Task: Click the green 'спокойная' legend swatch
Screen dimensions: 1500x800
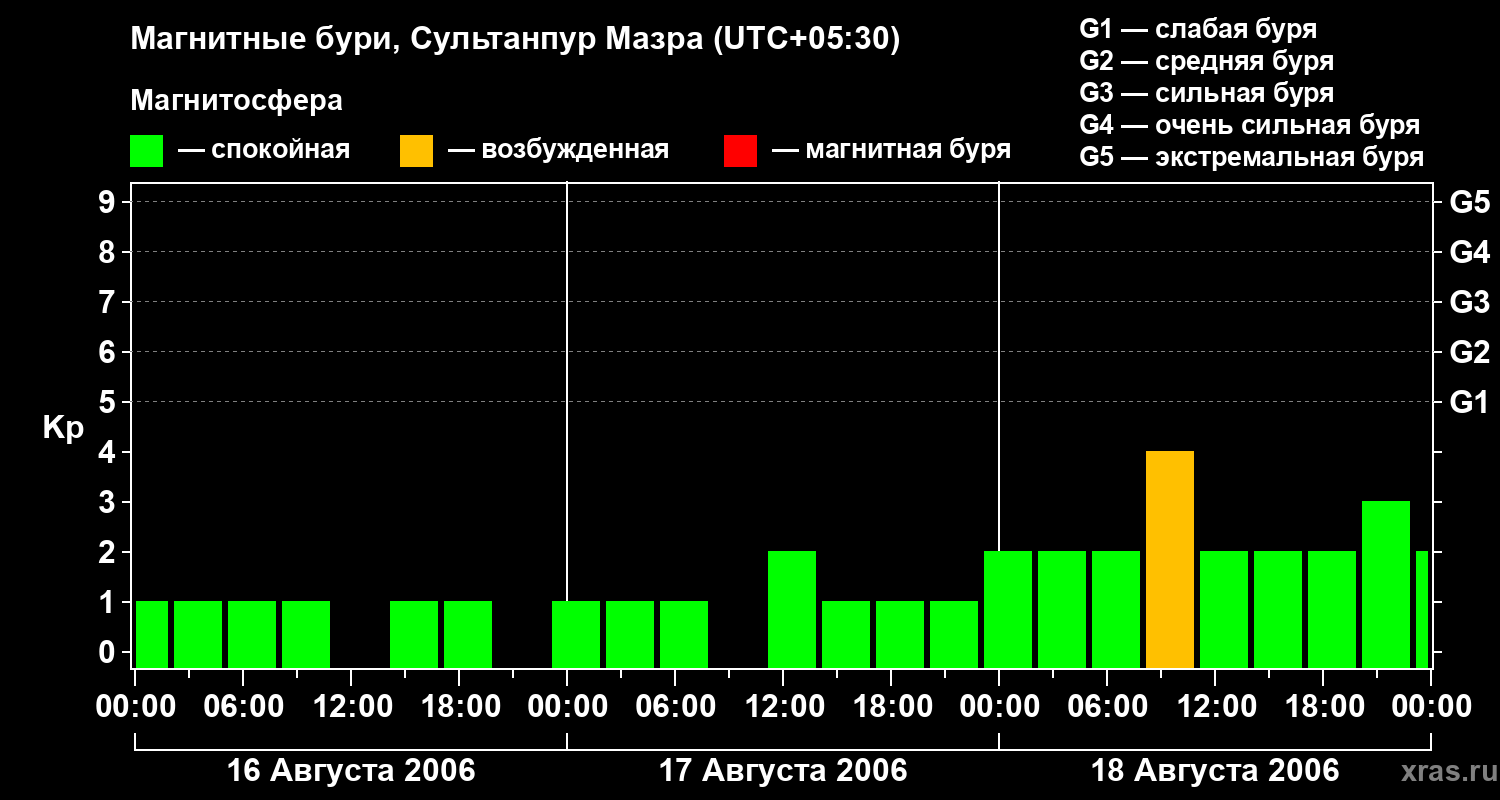Action: [x=146, y=151]
